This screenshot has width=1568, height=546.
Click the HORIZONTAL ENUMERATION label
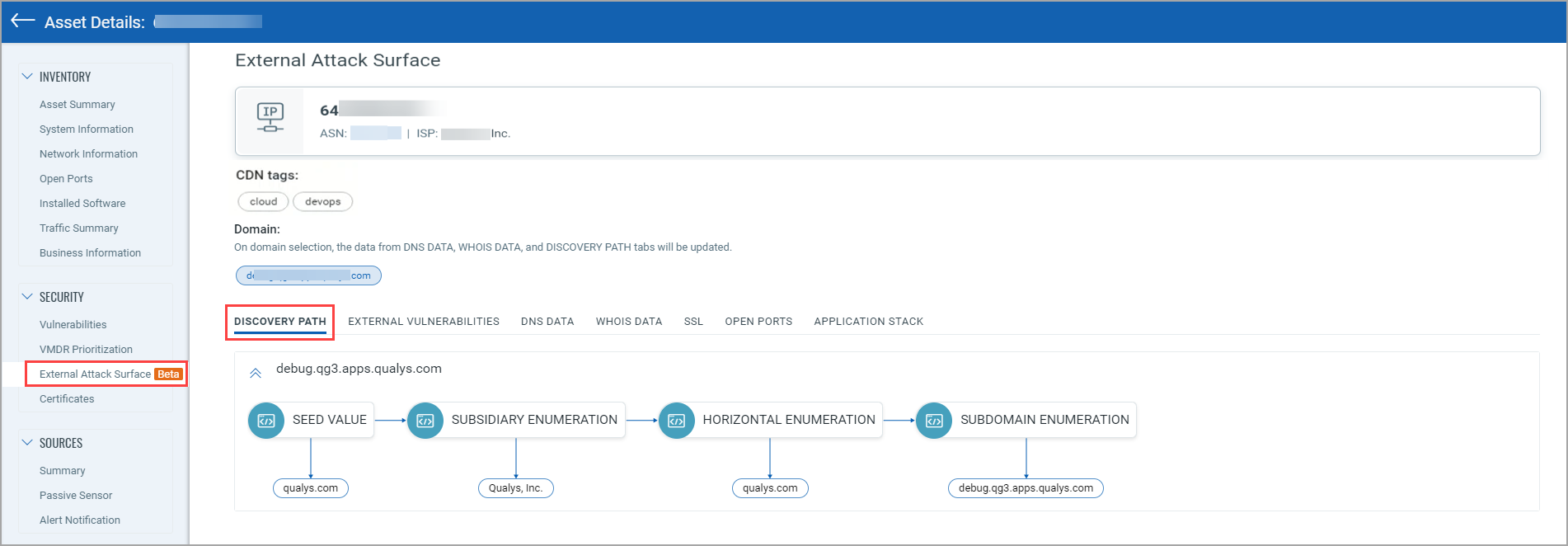pos(789,420)
